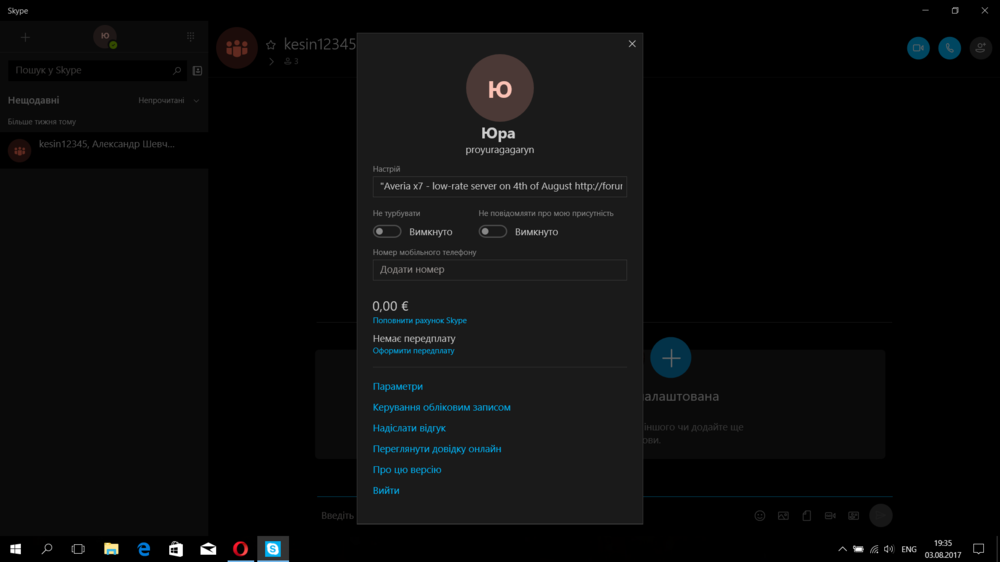Click the 'Додати номер' phone field
The width and height of the screenshot is (1000, 562).
pos(499,270)
